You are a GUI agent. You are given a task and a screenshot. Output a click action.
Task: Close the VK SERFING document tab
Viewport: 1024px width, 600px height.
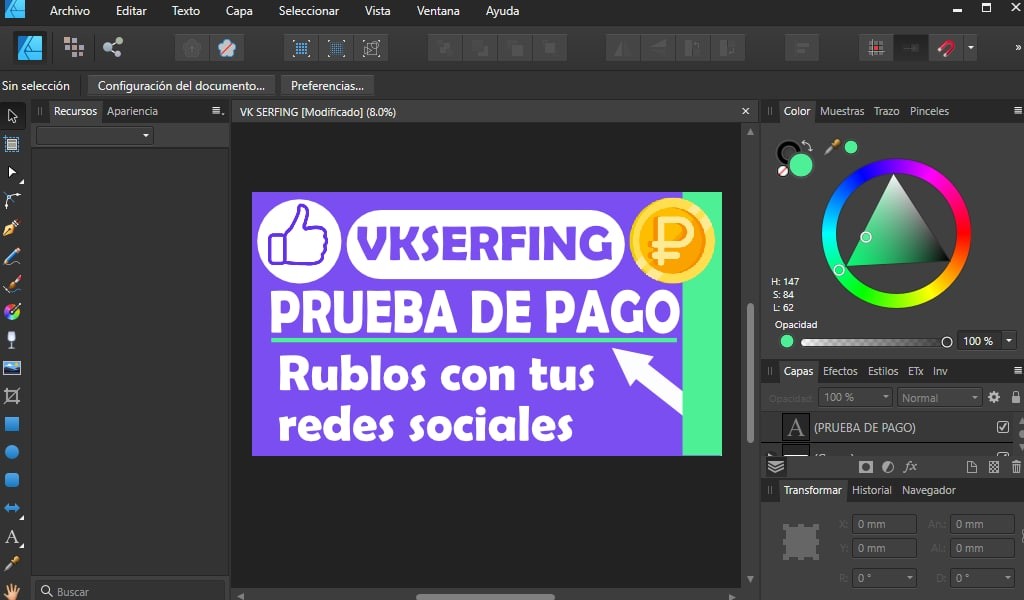pyautogui.click(x=745, y=111)
